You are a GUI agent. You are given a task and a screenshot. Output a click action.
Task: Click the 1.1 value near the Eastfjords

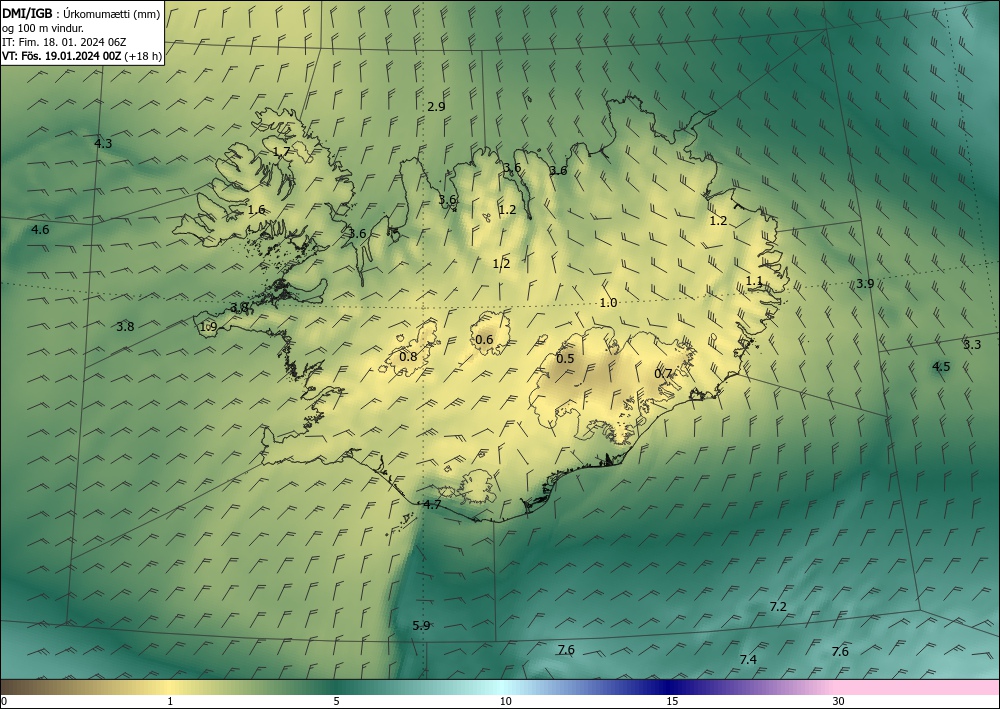(x=754, y=281)
